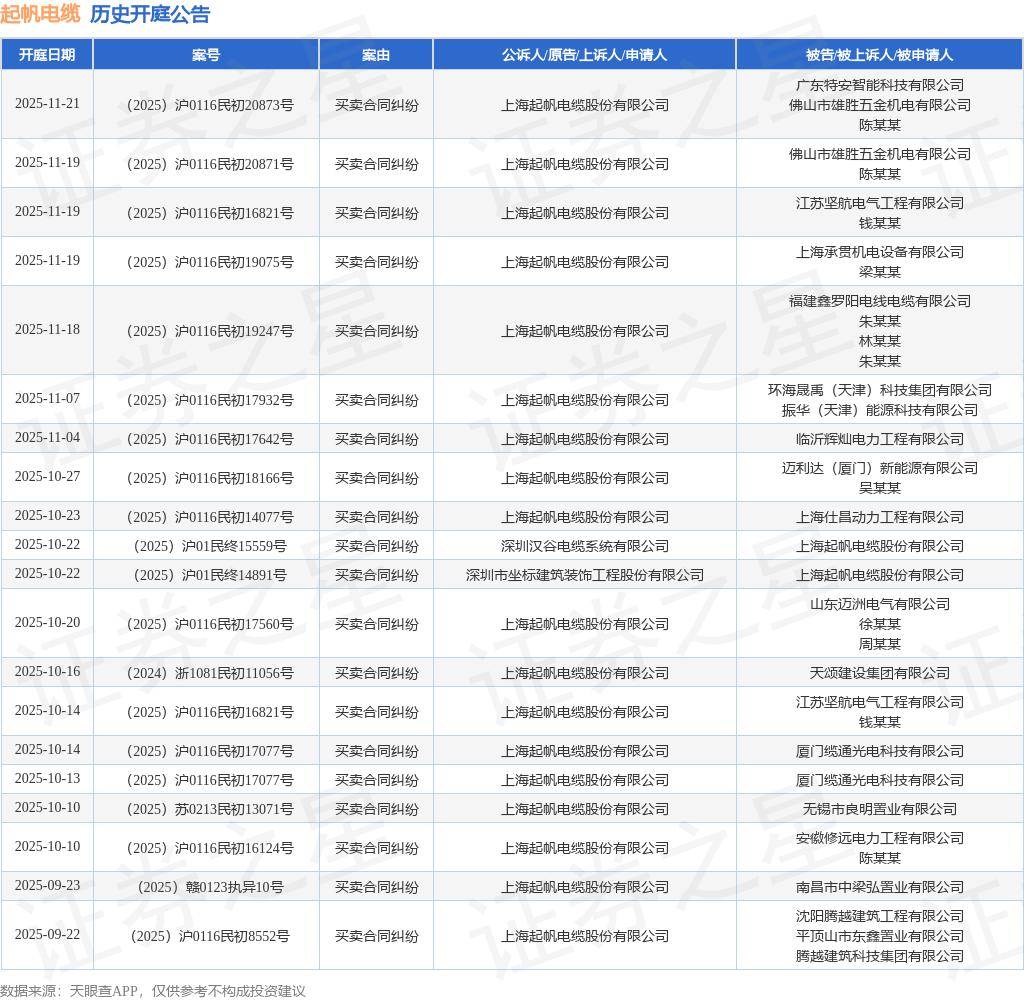The height and width of the screenshot is (1000, 1024).
Task: Click defendant 广东特安智能科技有限公司
Action: tap(880, 85)
